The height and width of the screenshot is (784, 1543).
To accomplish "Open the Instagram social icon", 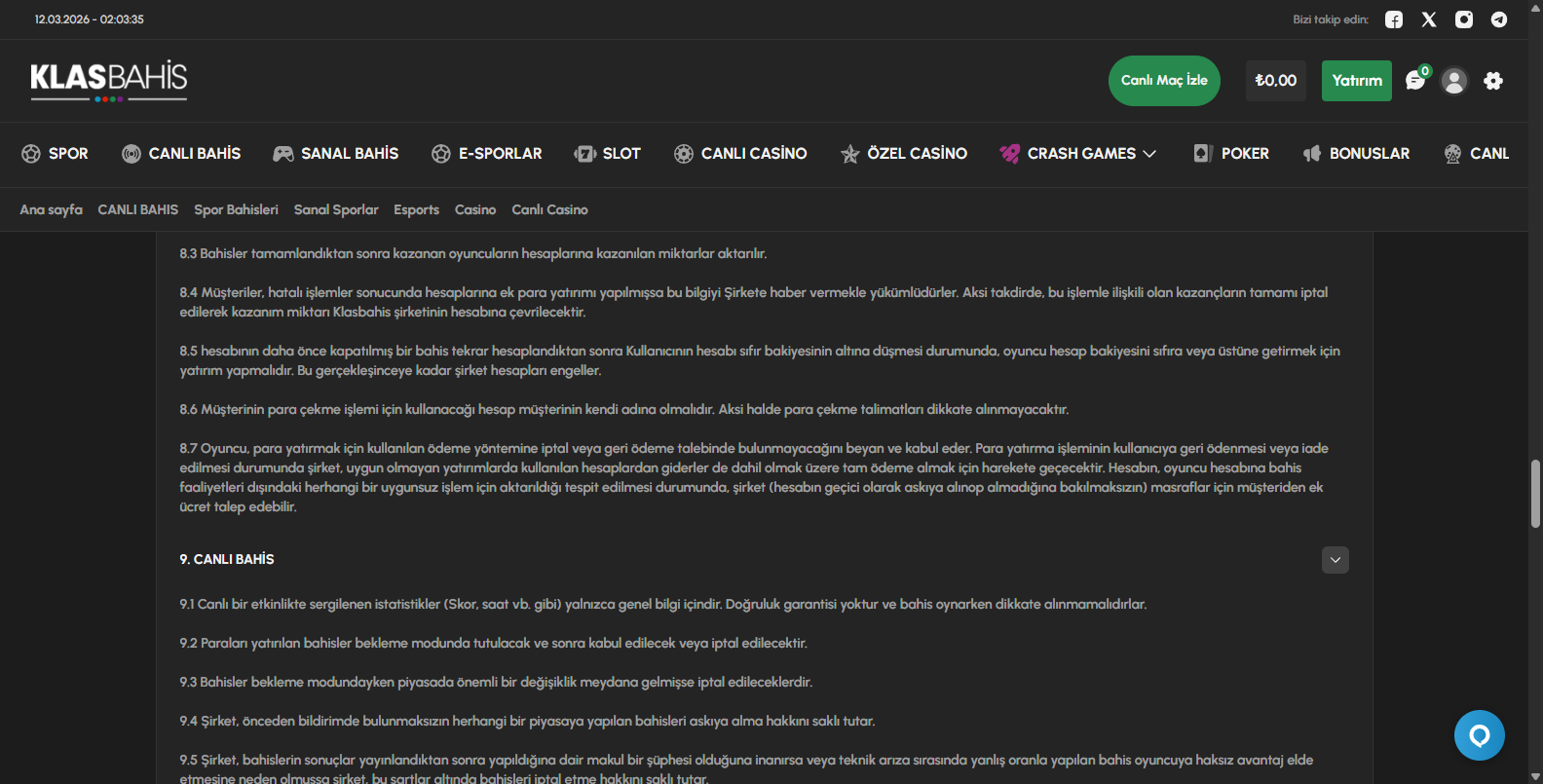I will (1464, 19).
